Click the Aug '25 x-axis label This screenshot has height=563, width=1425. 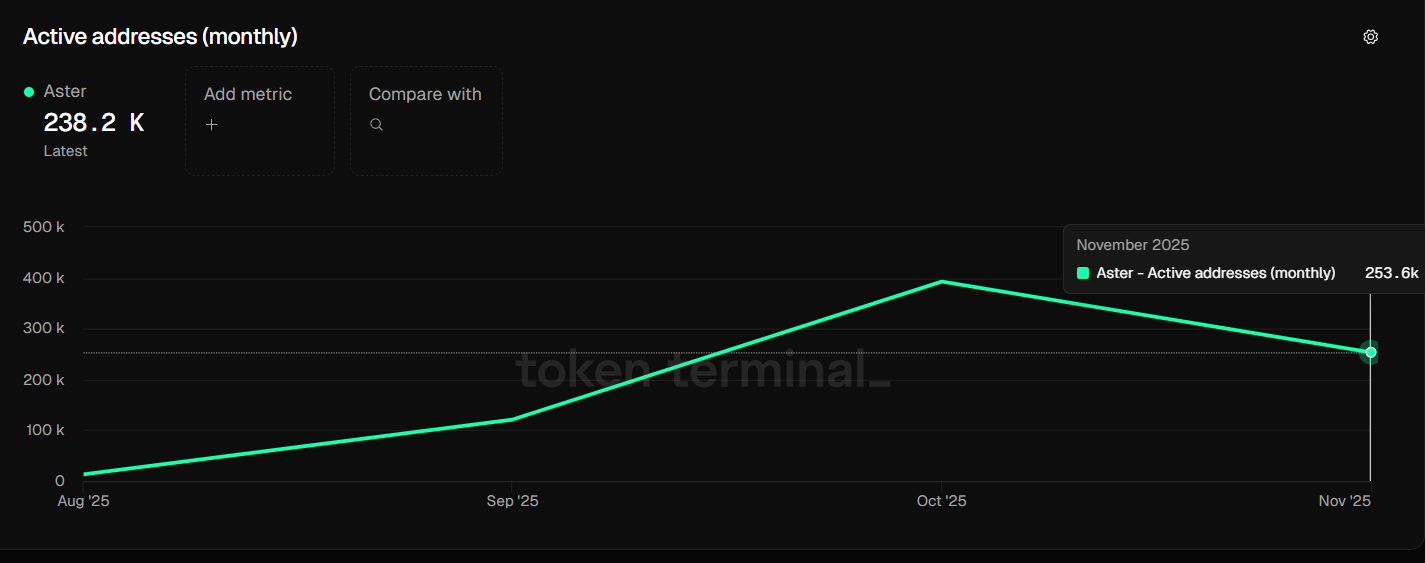coord(83,501)
